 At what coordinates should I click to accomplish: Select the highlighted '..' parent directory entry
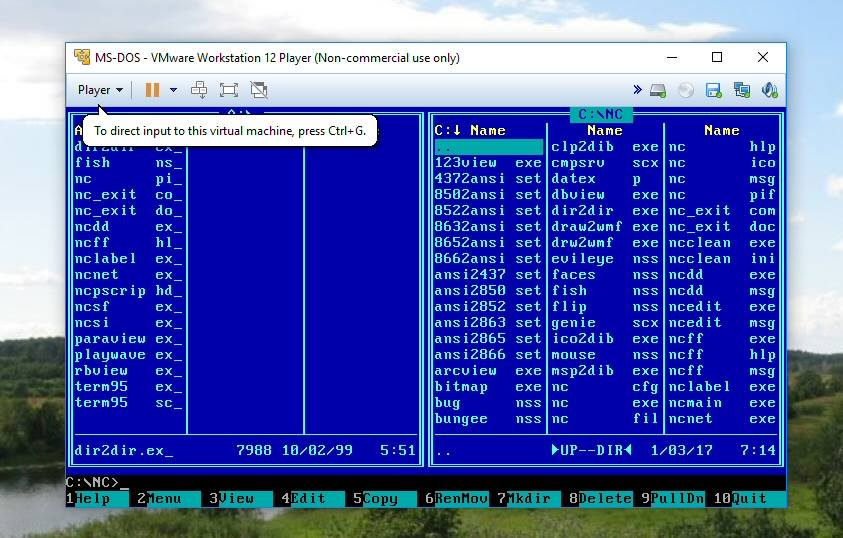pyautogui.click(x=489, y=147)
